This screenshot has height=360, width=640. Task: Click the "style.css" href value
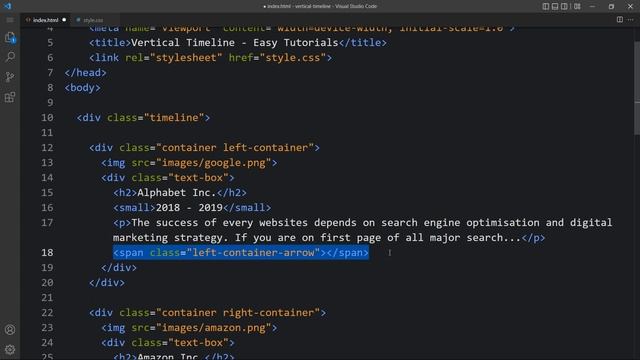click(293, 58)
